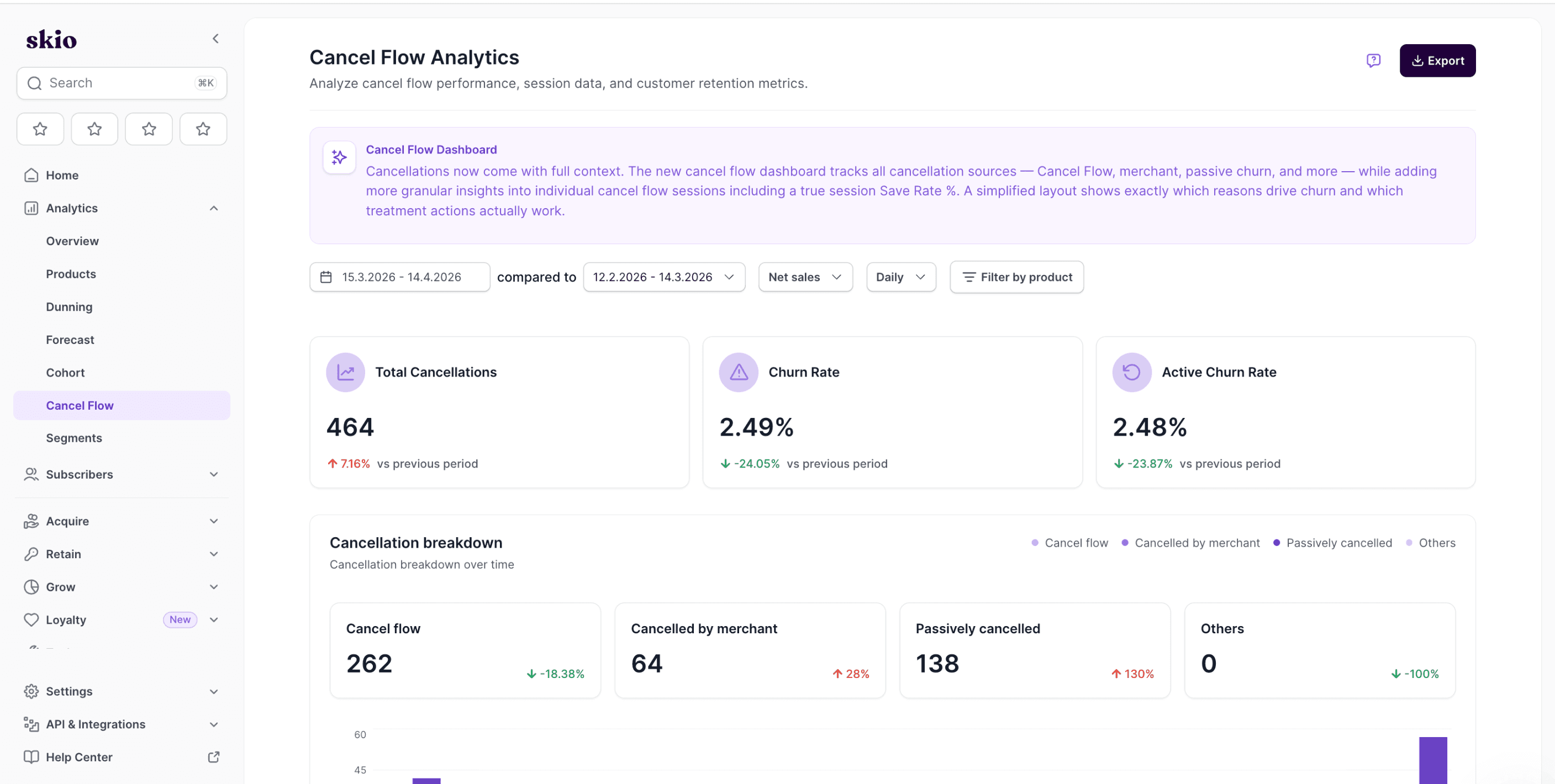This screenshot has width=1555, height=784.
Task: Click the first star favorite slot
Action: (40, 129)
